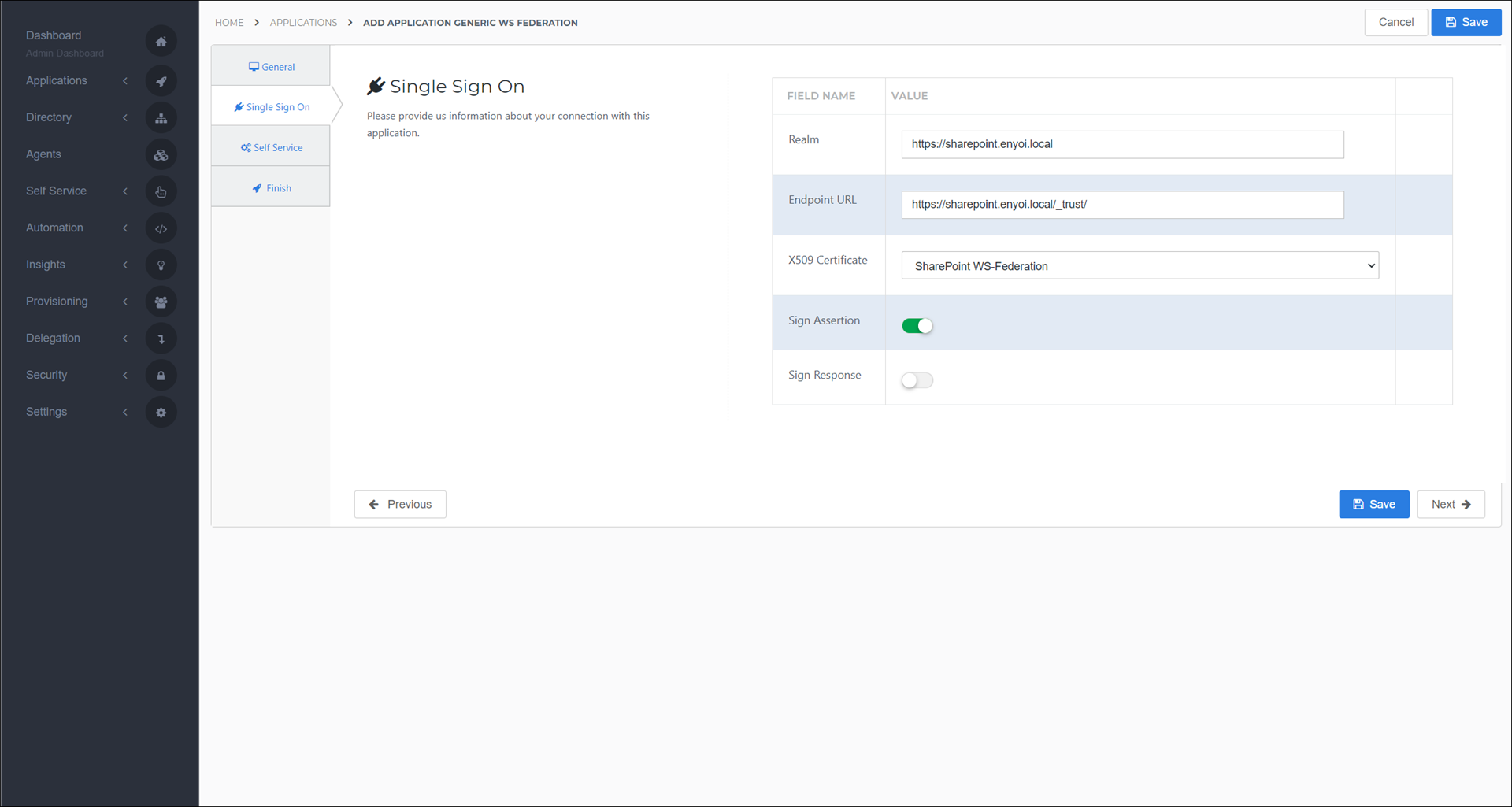1512x807 pixels.
Task: Expand the Settings sidebar chevron
Action: (x=125, y=412)
